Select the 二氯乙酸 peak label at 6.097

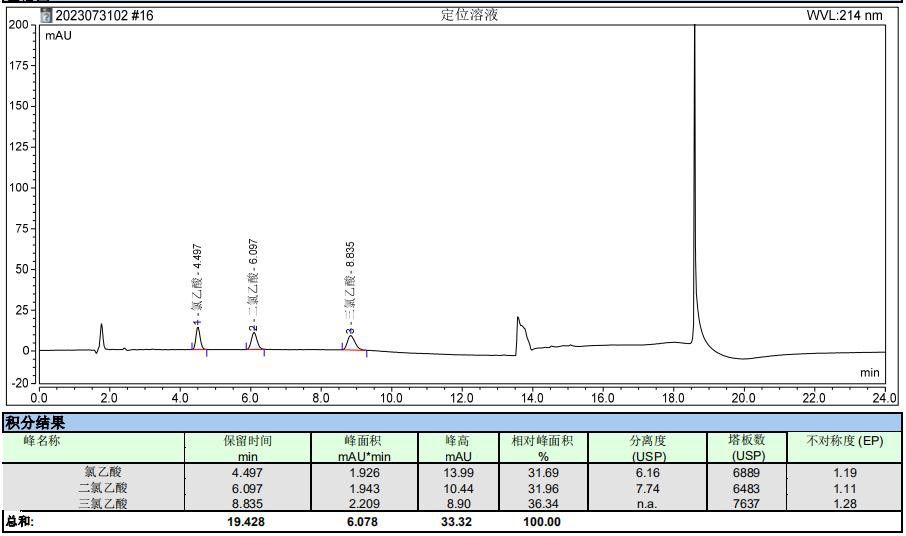click(x=254, y=285)
